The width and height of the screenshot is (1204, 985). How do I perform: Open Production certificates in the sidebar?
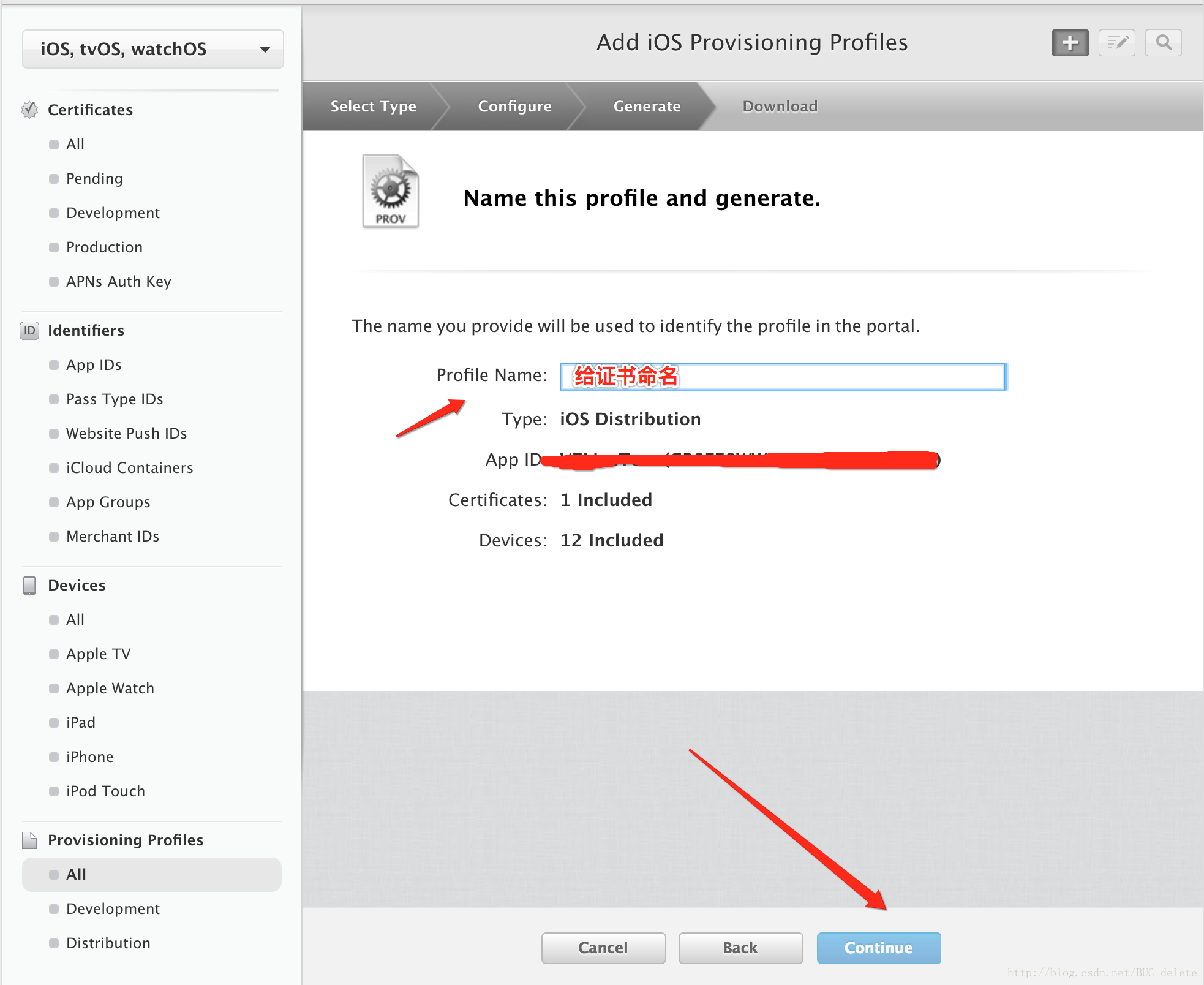tap(104, 247)
